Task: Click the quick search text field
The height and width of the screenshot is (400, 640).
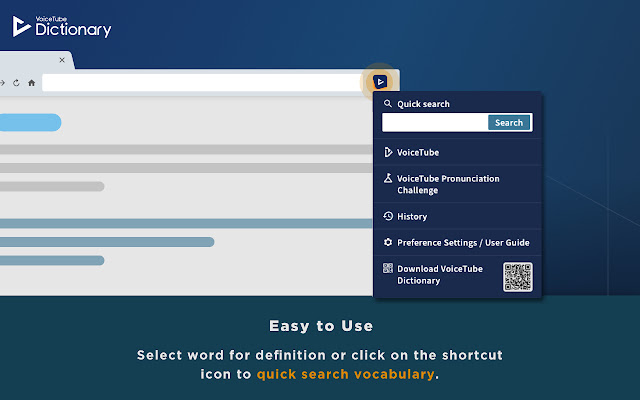Action: point(435,122)
